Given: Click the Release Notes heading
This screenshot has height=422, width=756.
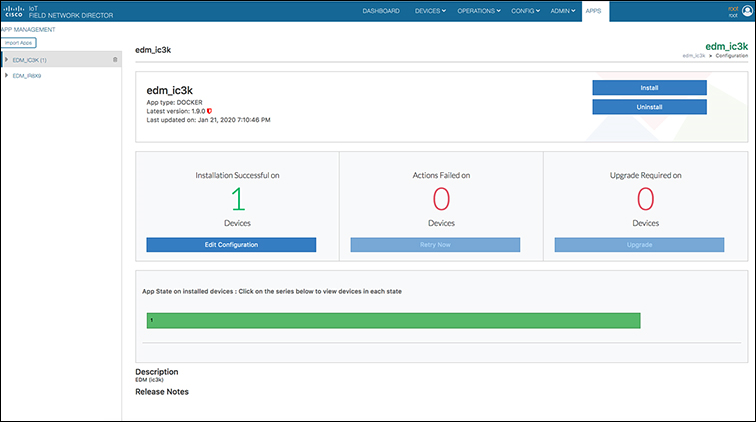Looking at the screenshot, I should [x=162, y=392].
